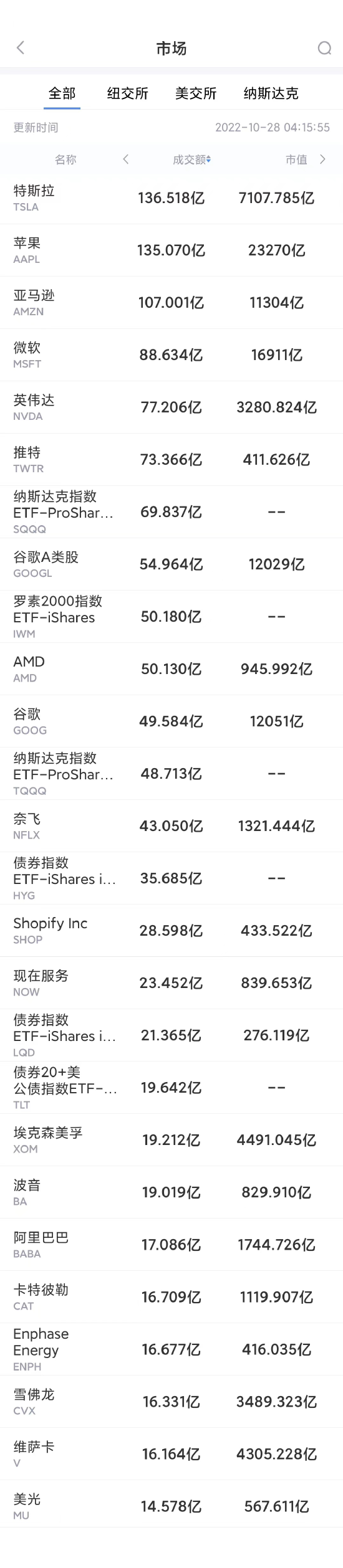The width and height of the screenshot is (343, 1568).
Task: Open the Shopify Inc SHOP row
Action: coord(171,931)
